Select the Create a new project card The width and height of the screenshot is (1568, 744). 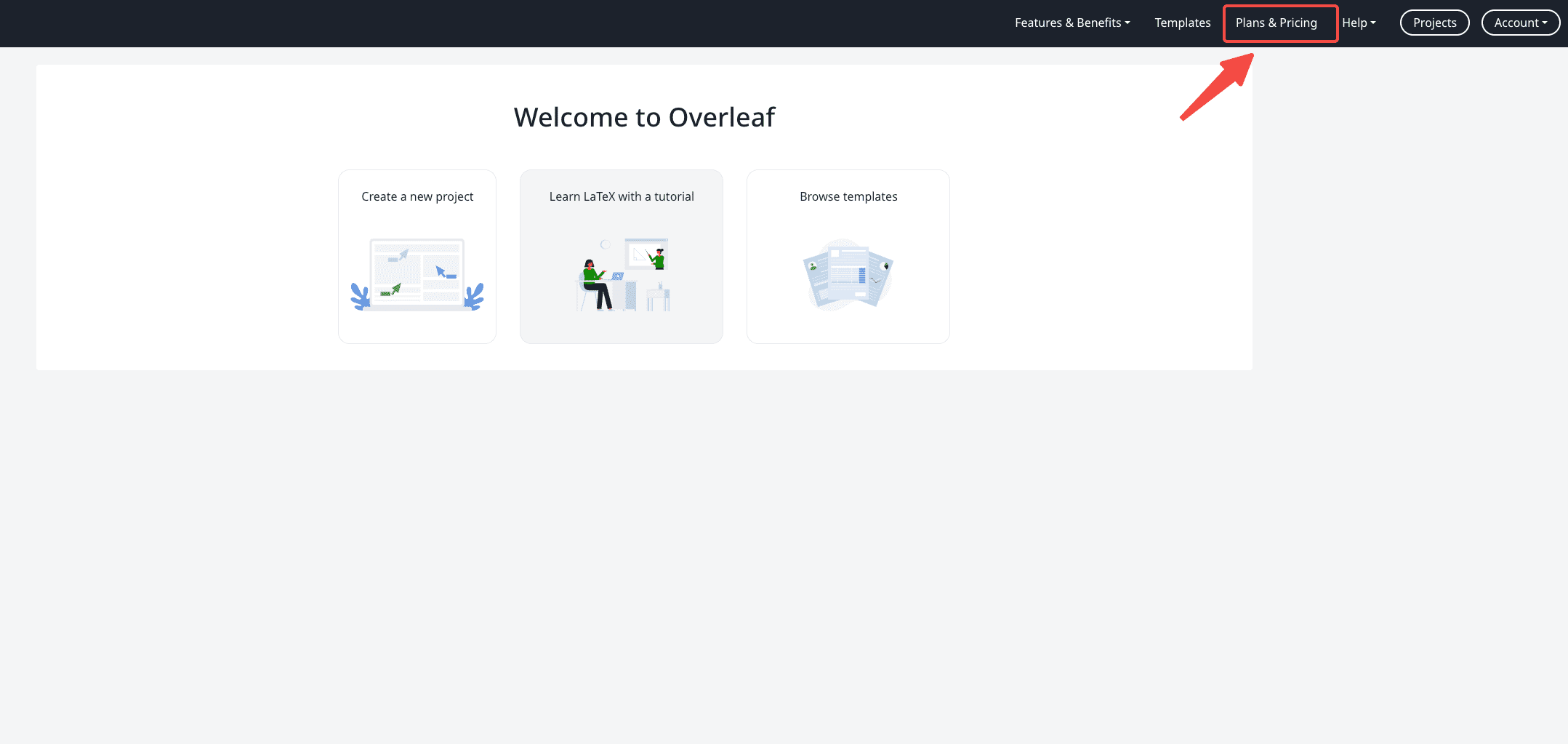417,257
